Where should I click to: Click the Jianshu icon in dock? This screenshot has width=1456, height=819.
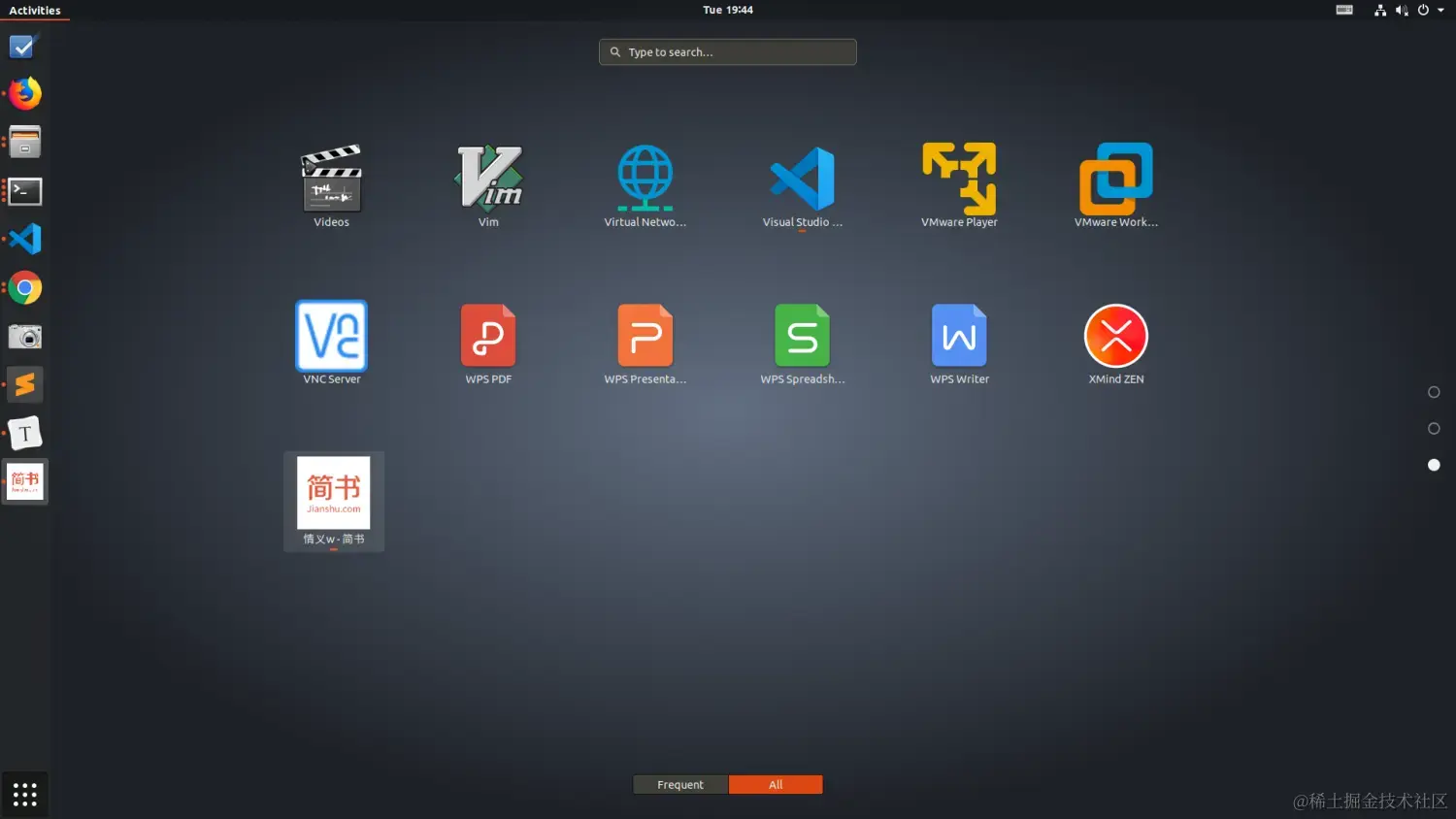[25, 481]
